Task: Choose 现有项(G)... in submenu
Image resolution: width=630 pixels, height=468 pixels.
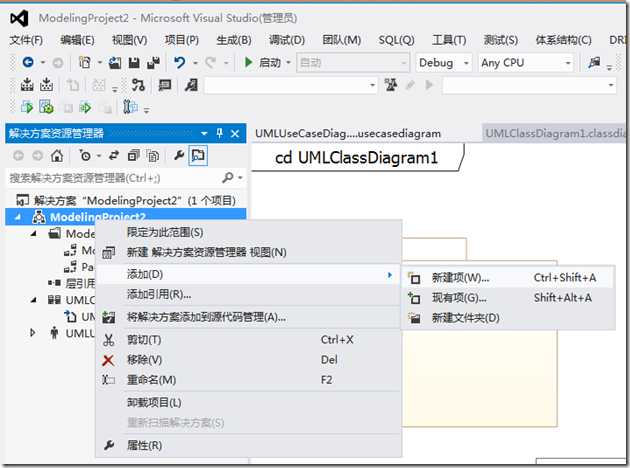Action: coord(508,298)
